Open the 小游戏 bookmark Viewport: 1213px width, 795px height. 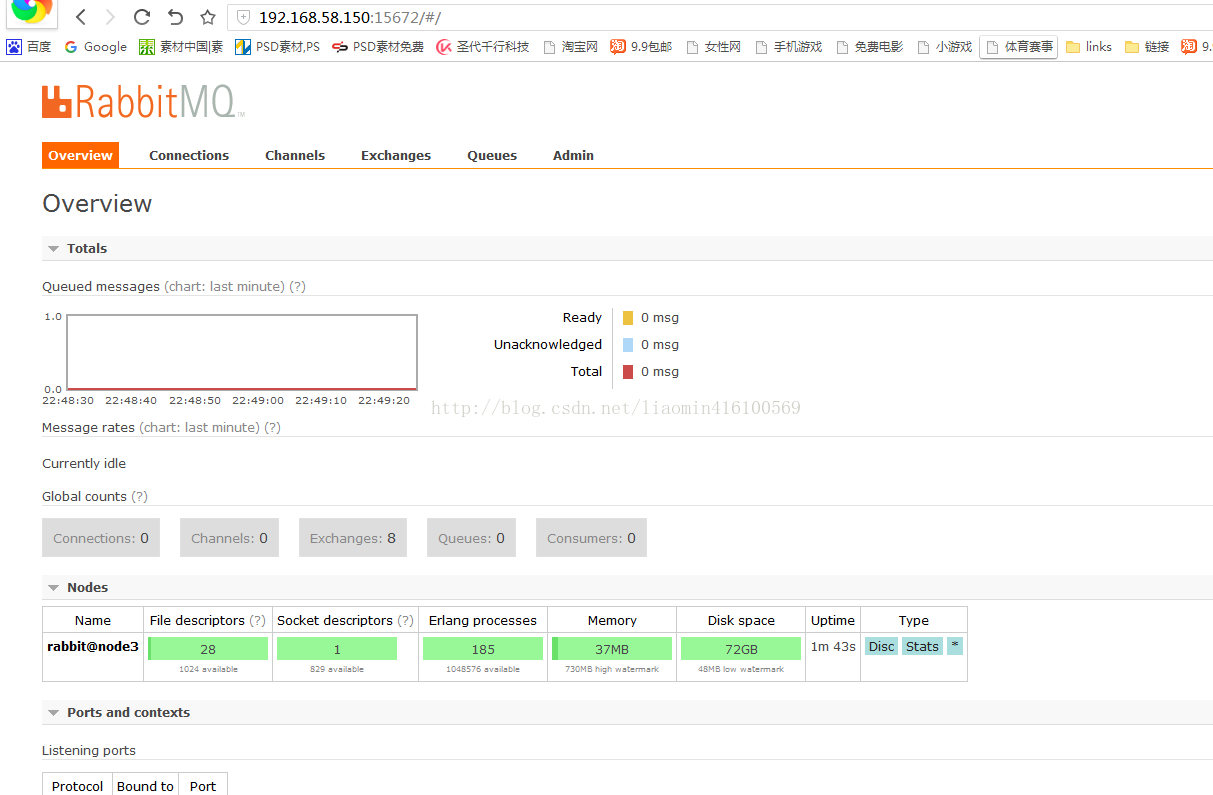(944, 47)
